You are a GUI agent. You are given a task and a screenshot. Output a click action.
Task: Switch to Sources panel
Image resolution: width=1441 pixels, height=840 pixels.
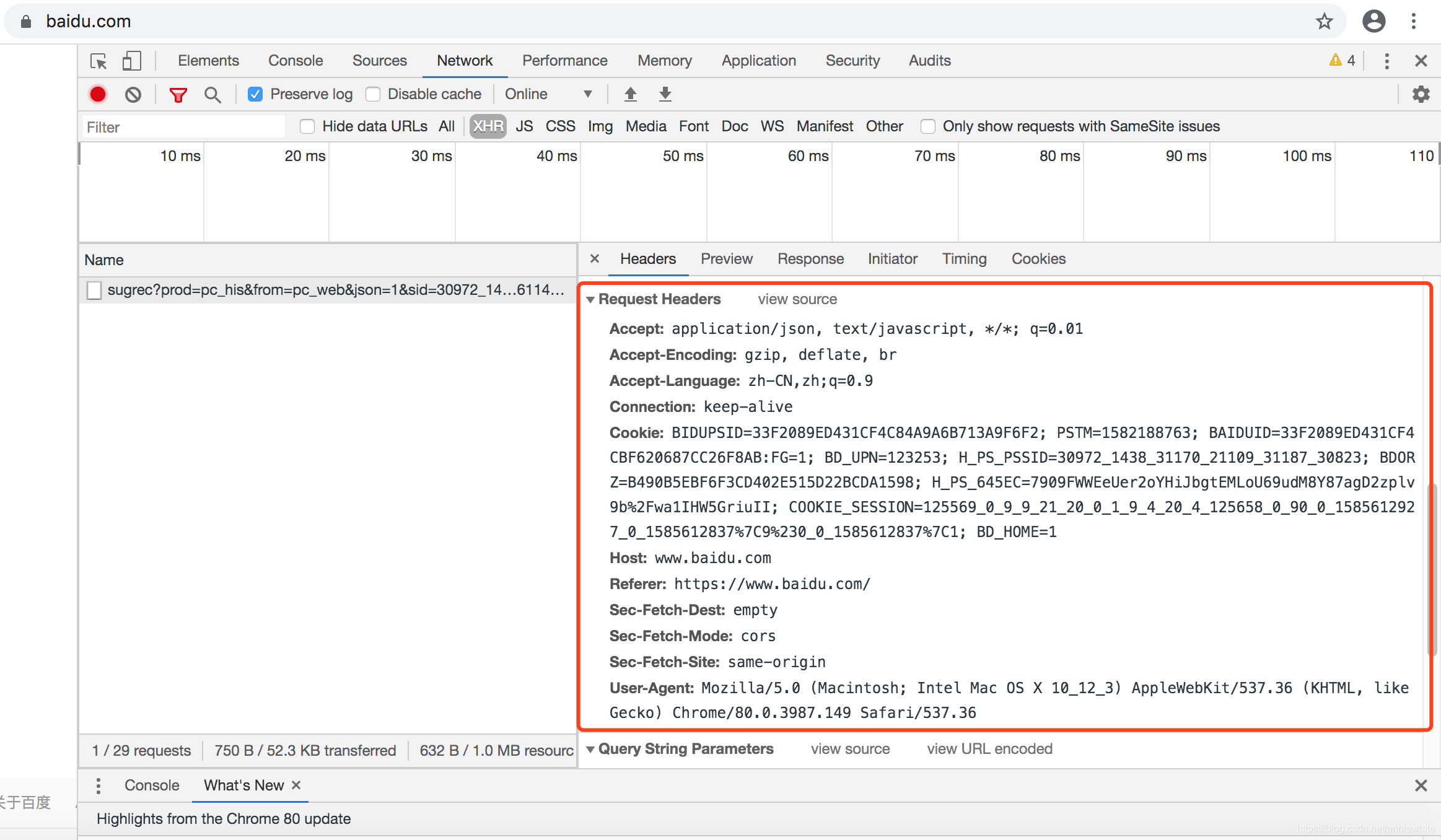click(x=379, y=61)
